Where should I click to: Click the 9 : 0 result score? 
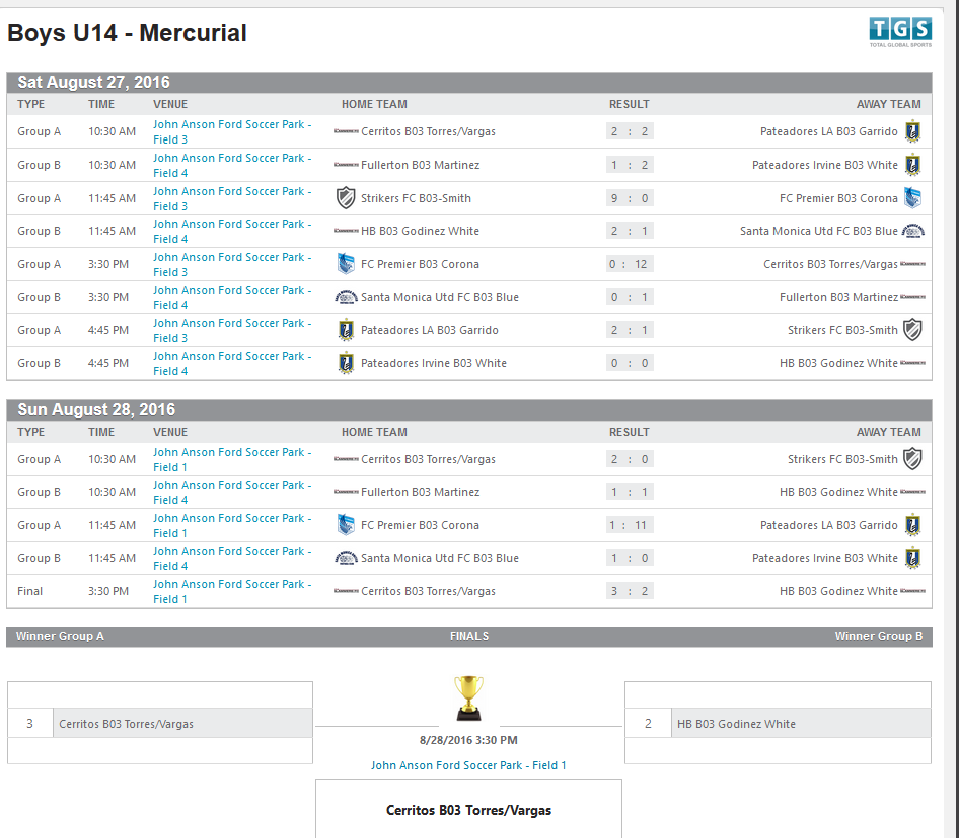(x=629, y=198)
